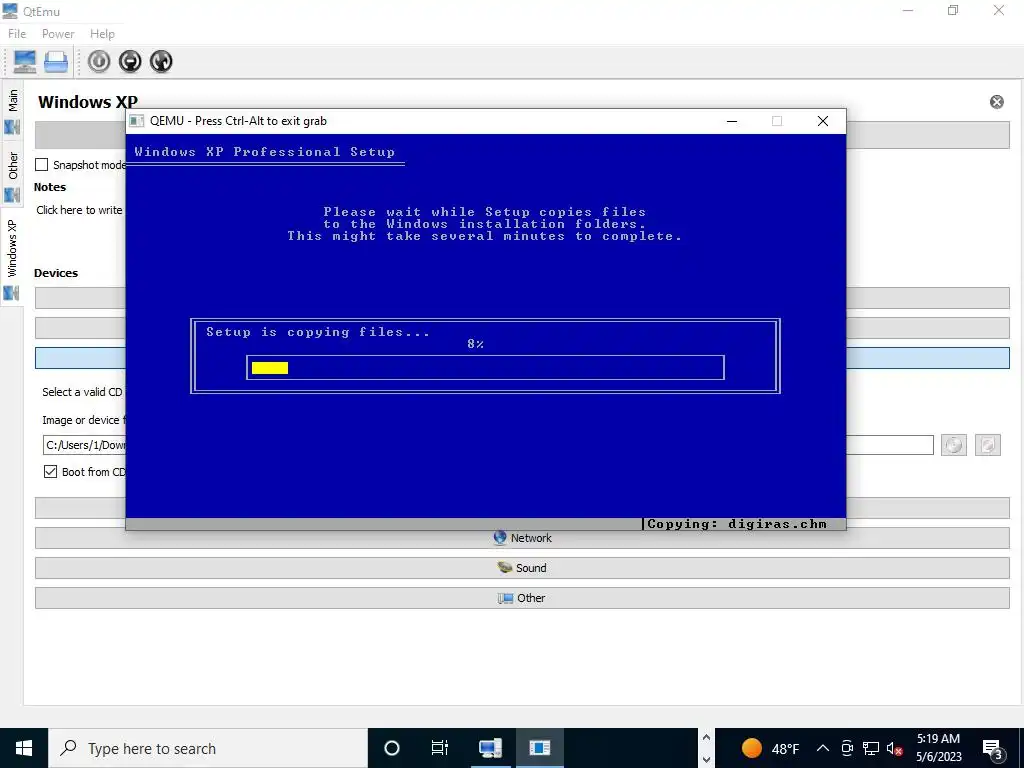The height and width of the screenshot is (768, 1024).
Task: Click the QEMU window title bar icon
Action: pos(136,121)
